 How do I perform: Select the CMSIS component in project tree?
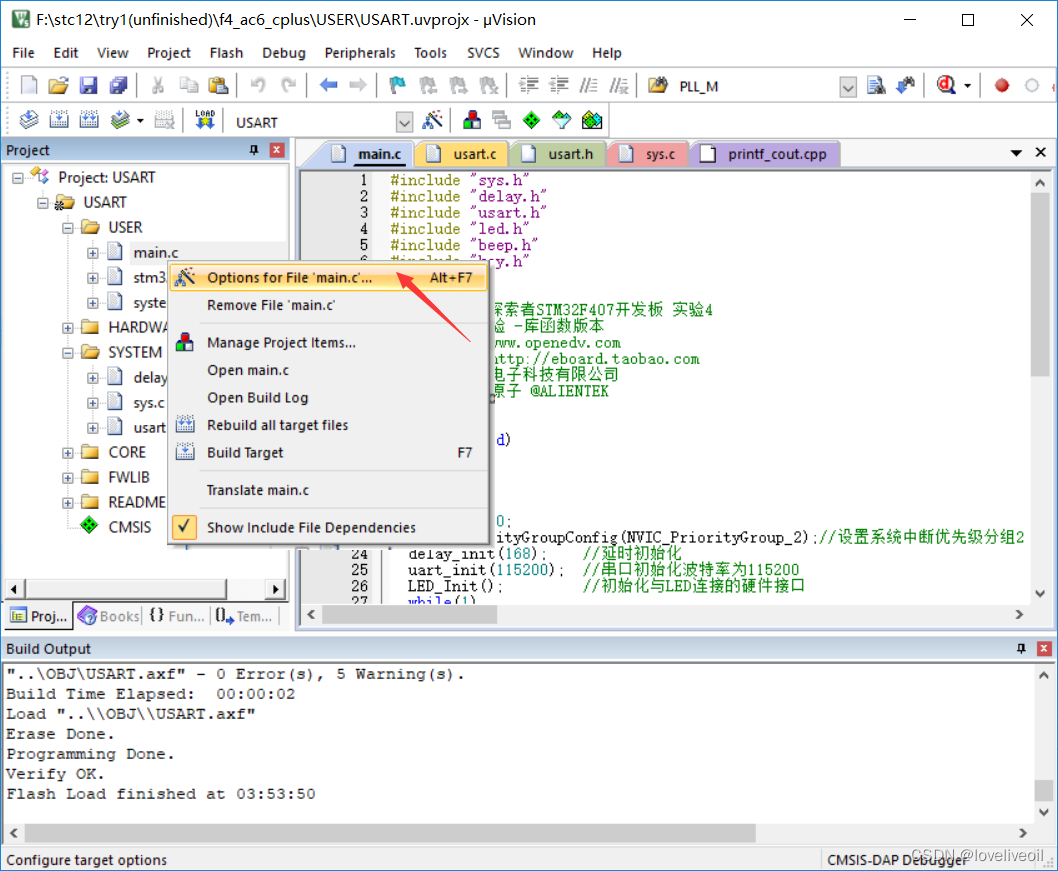(x=130, y=527)
